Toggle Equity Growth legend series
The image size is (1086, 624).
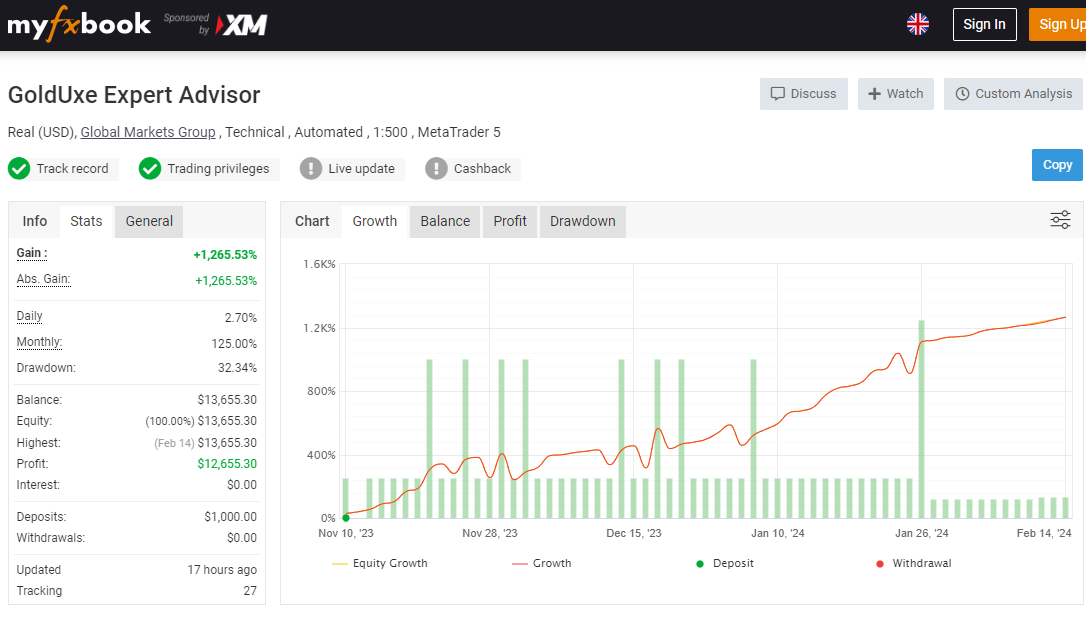point(380,563)
